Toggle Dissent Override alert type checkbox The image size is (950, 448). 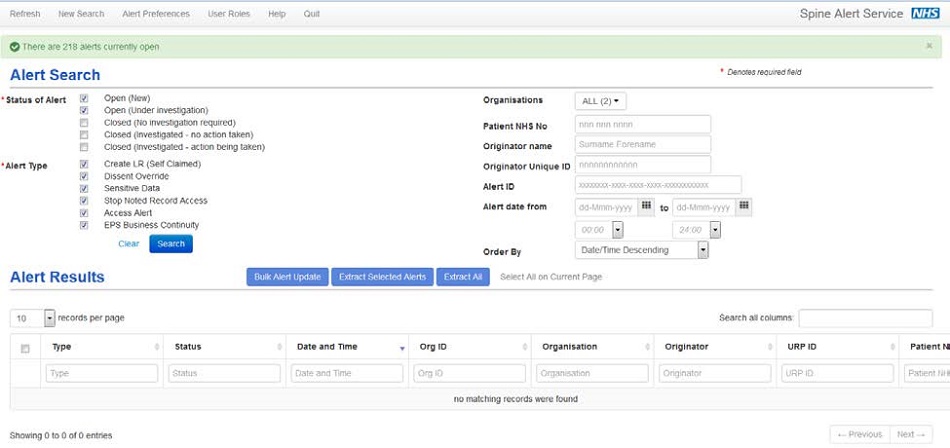pos(84,176)
